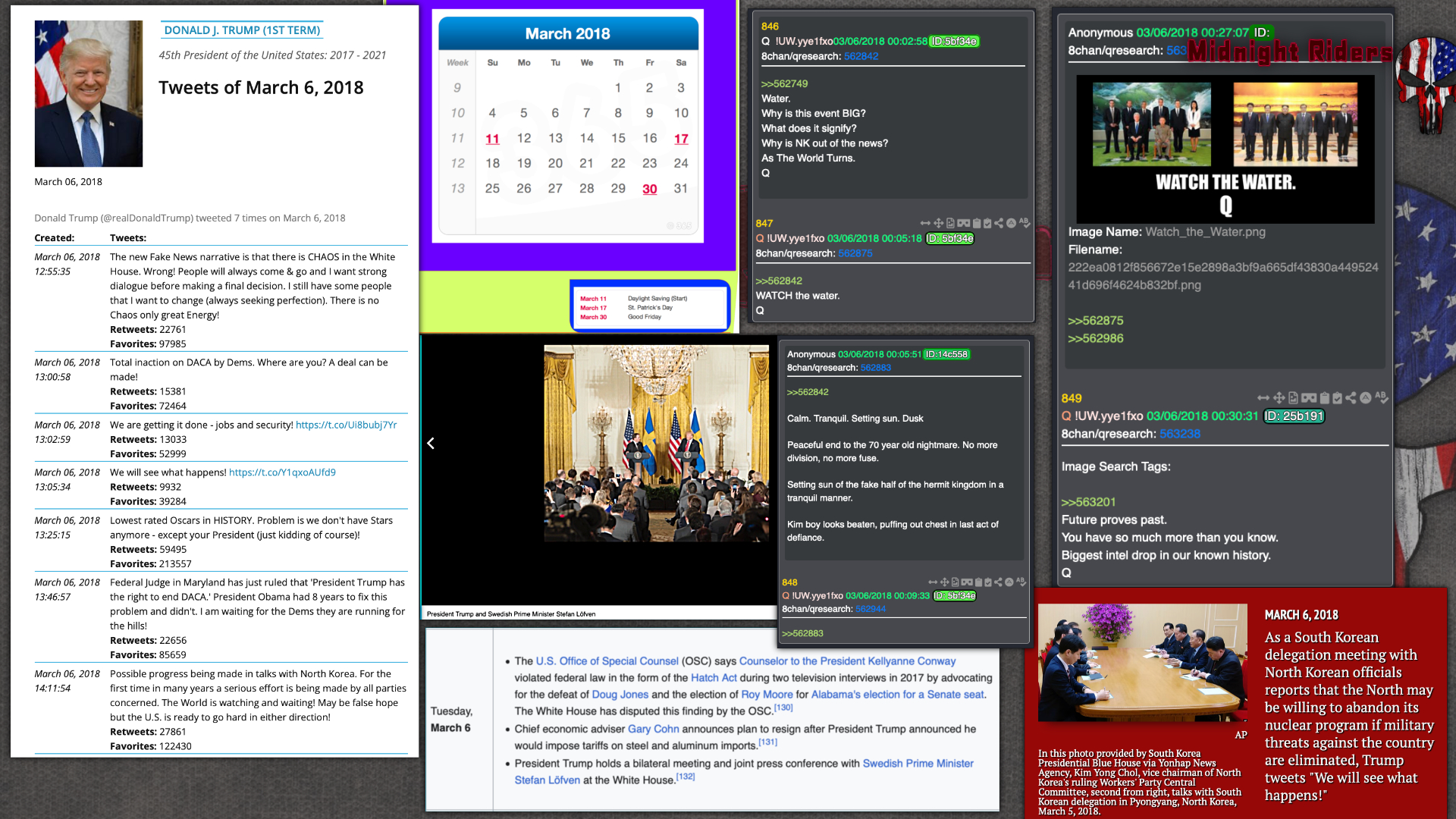
Task: Click the four-way move icon on post 848
Action: coord(944,582)
